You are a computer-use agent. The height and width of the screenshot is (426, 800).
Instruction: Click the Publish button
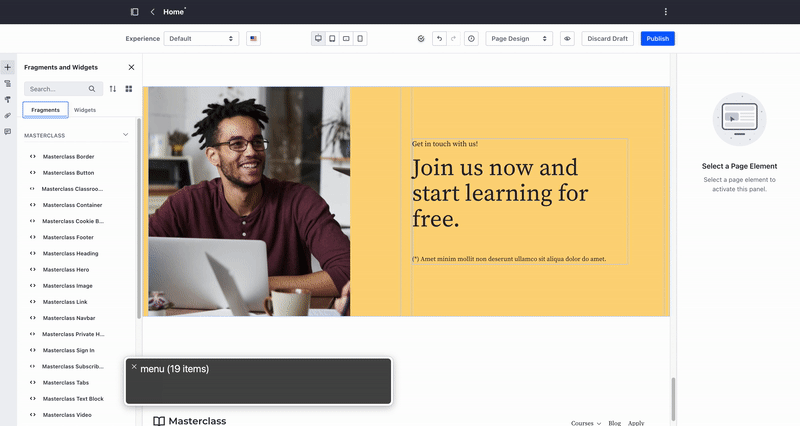[658, 39]
